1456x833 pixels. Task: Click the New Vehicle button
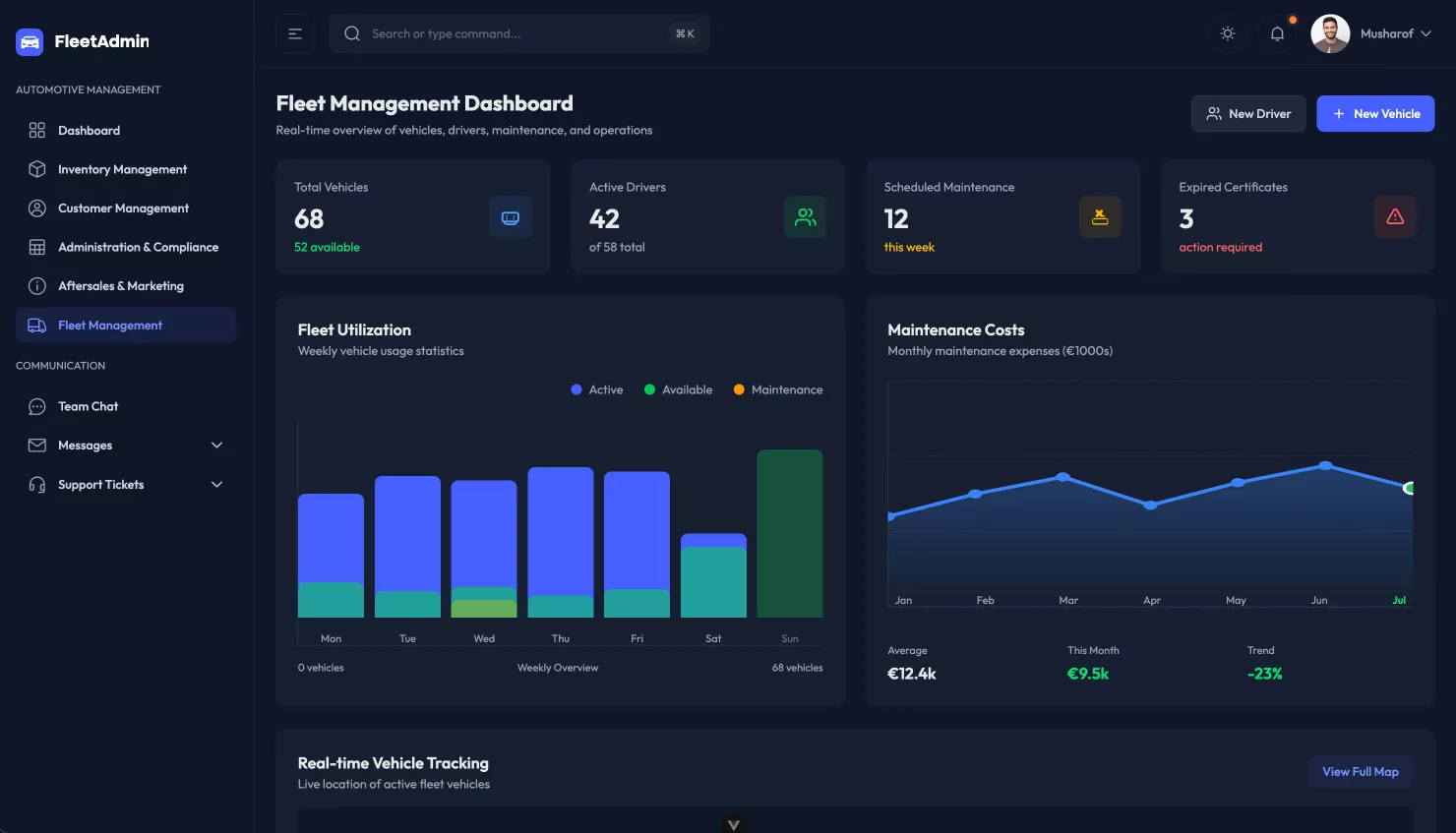pyautogui.click(x=1375, y=114)
